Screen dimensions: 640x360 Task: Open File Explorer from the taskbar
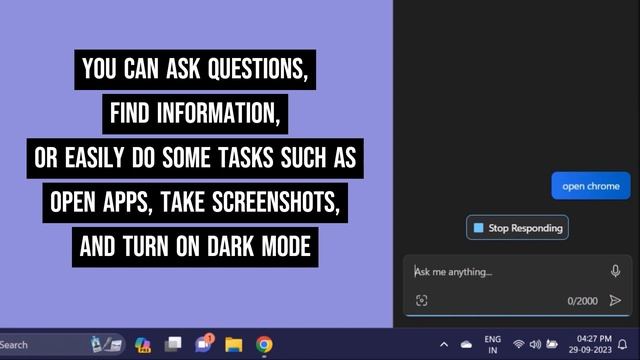234,344
